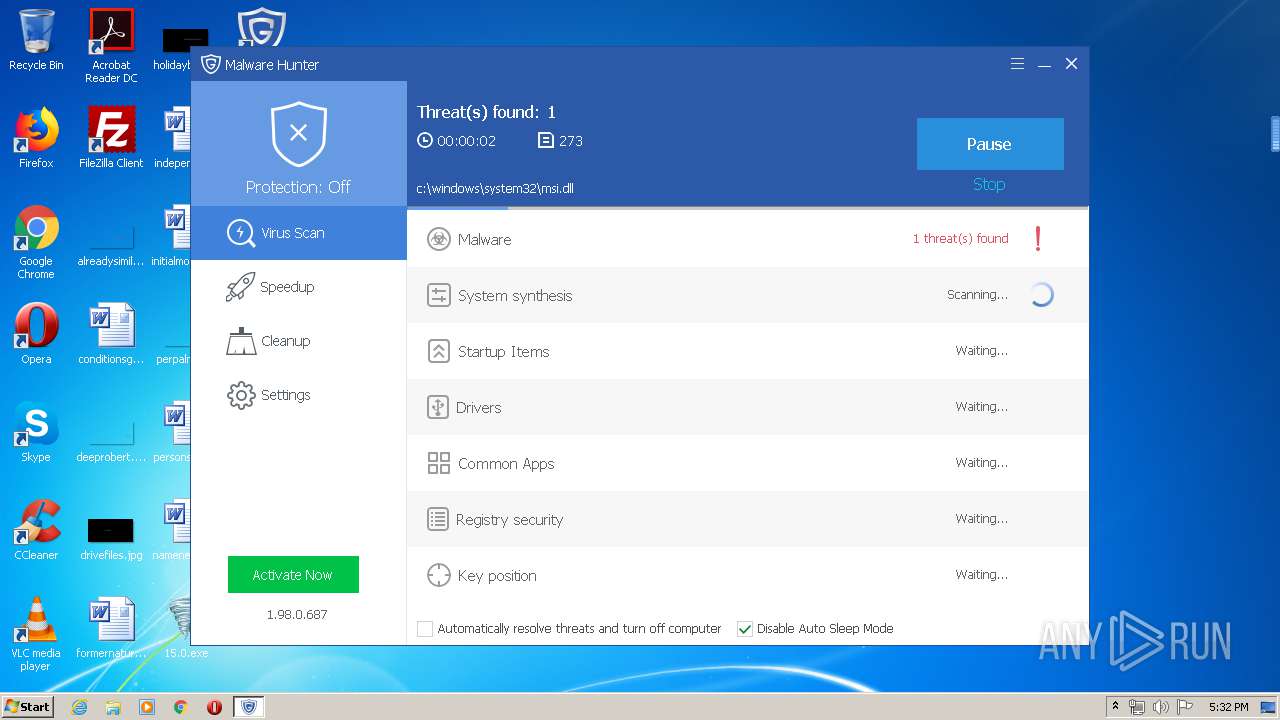The image size is (1280, 720).
Task: Click the scan progress bar
Action: pos(748,208)
